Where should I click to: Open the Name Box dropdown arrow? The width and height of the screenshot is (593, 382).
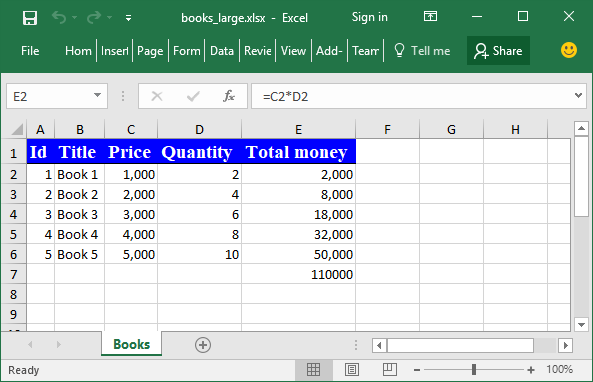pyautogui.click(x=98, y=95)
